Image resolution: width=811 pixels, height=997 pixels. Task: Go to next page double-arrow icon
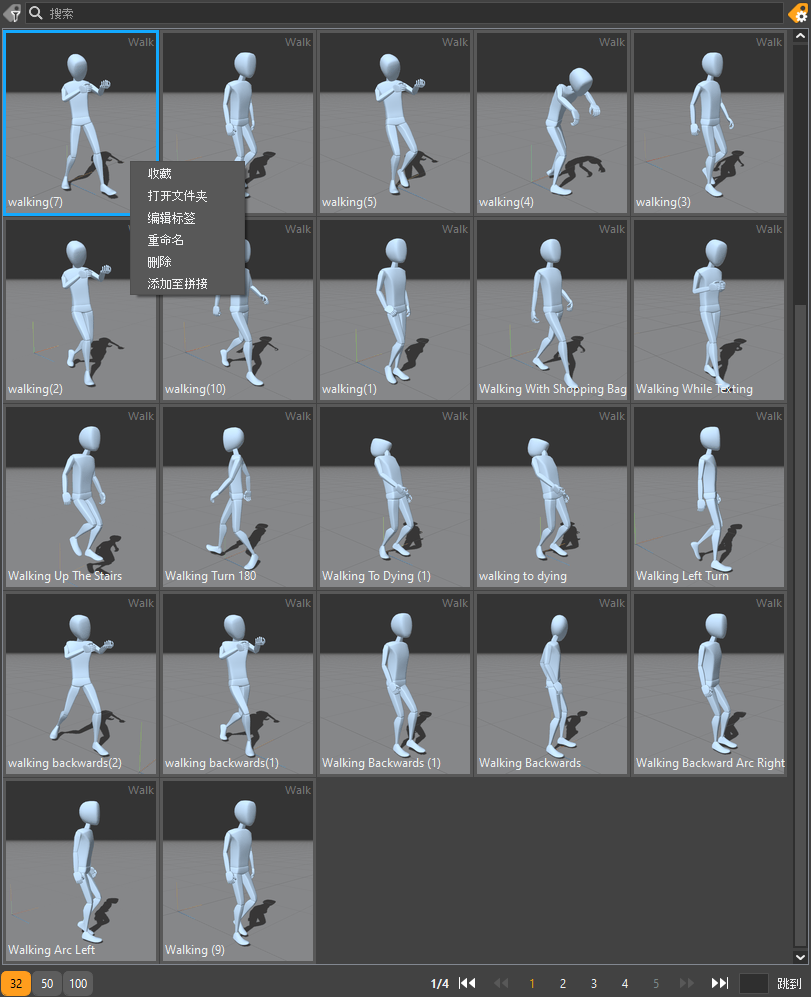pyautogui.click(x=686, y=983)
